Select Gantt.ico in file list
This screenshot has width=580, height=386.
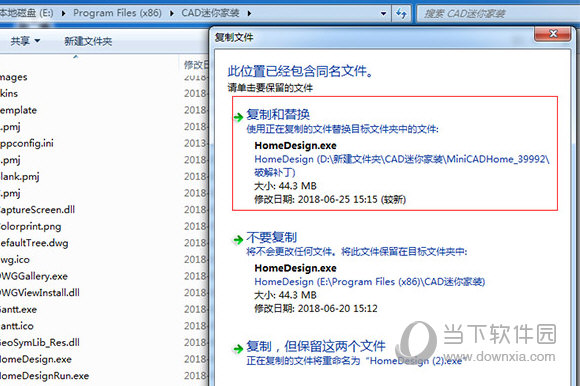tap(17, 326)
